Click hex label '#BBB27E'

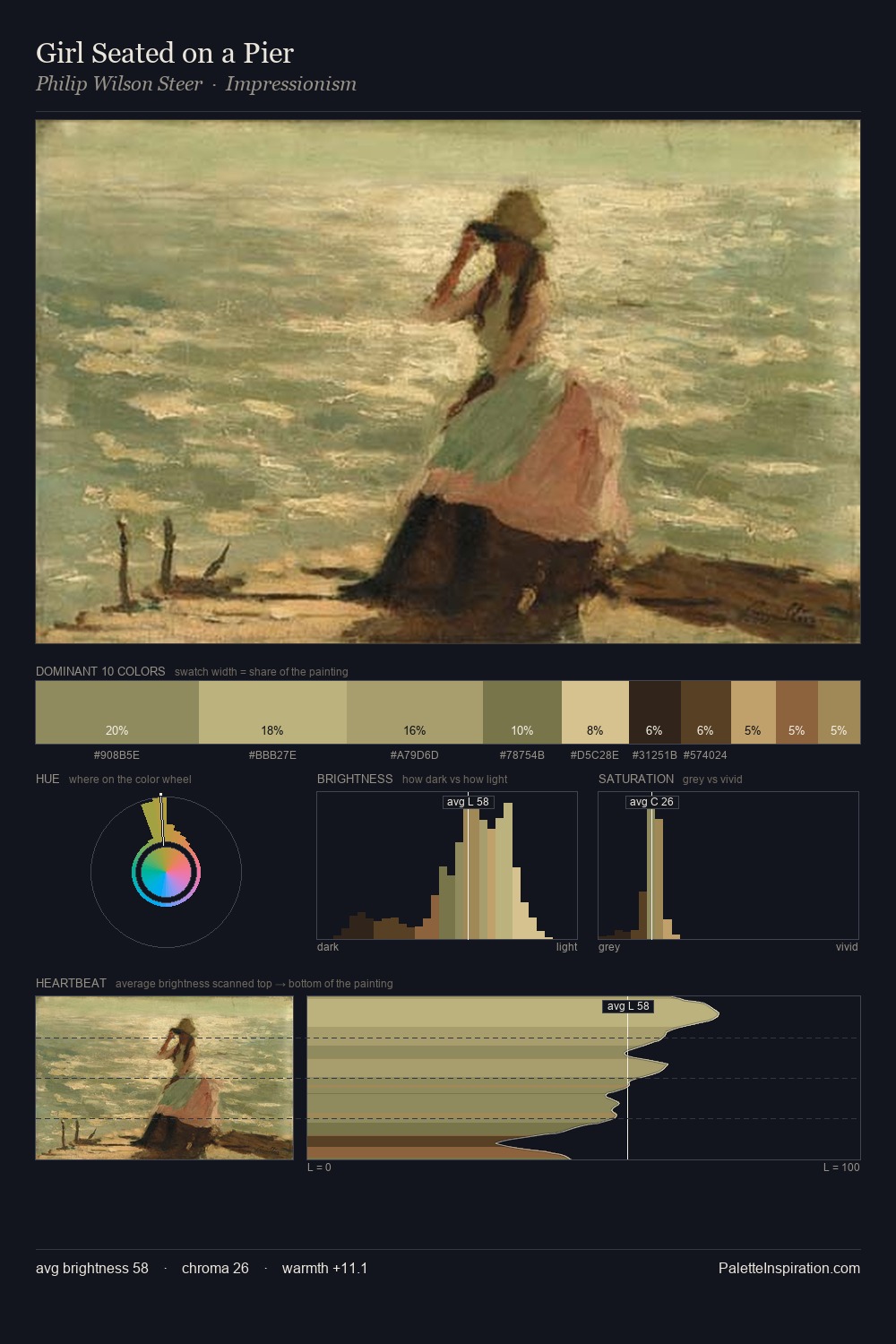272,755
